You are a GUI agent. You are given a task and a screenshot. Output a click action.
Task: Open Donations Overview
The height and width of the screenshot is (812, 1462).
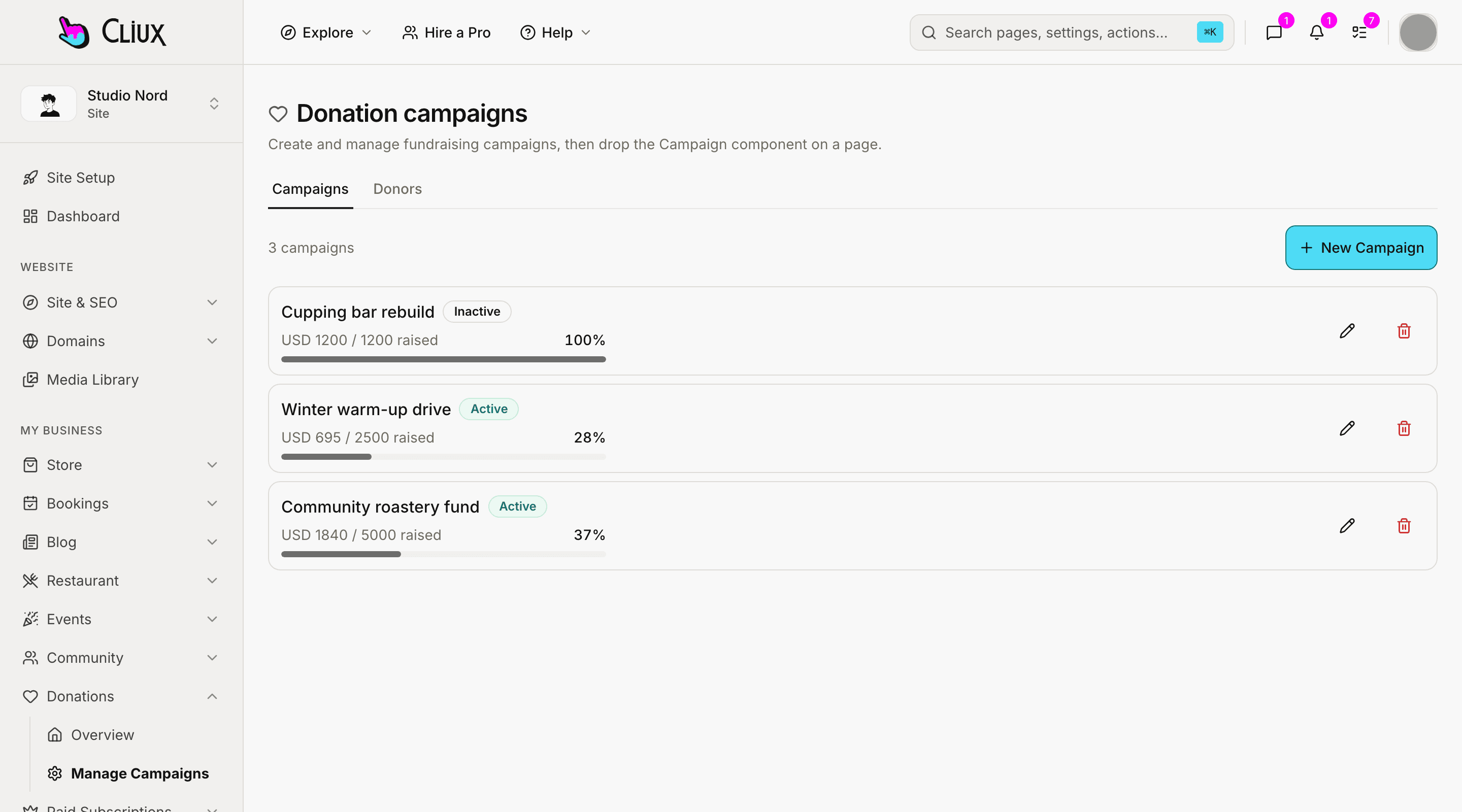(134, 735)
